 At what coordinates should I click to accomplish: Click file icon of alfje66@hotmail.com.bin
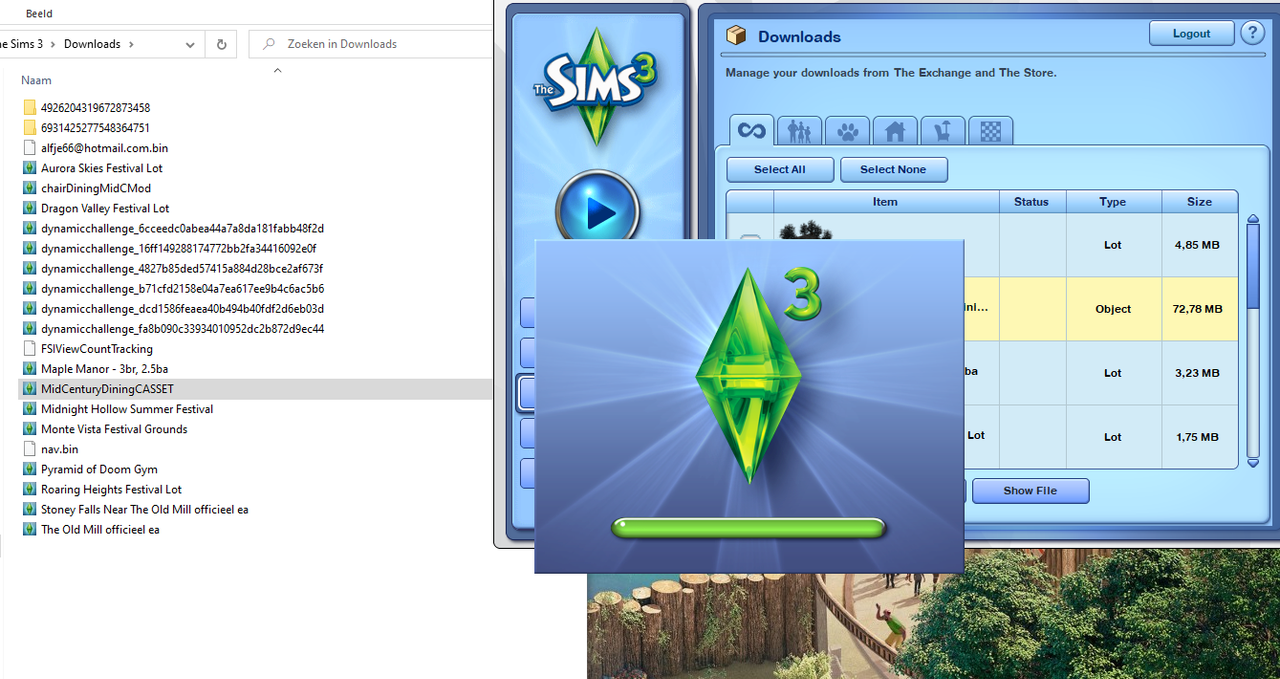[29, 147]
